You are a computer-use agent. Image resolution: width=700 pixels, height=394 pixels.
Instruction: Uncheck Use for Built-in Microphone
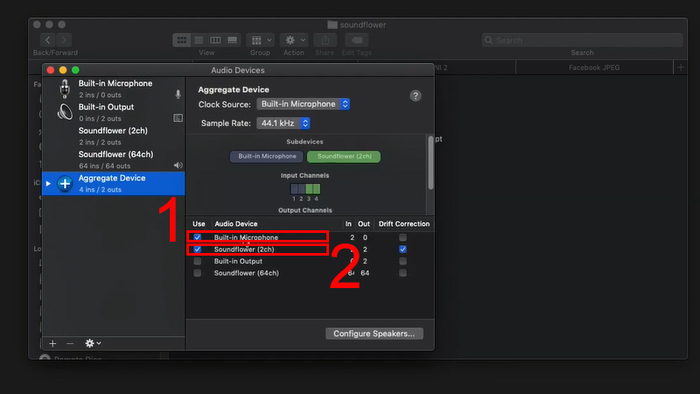coord(197,237)
